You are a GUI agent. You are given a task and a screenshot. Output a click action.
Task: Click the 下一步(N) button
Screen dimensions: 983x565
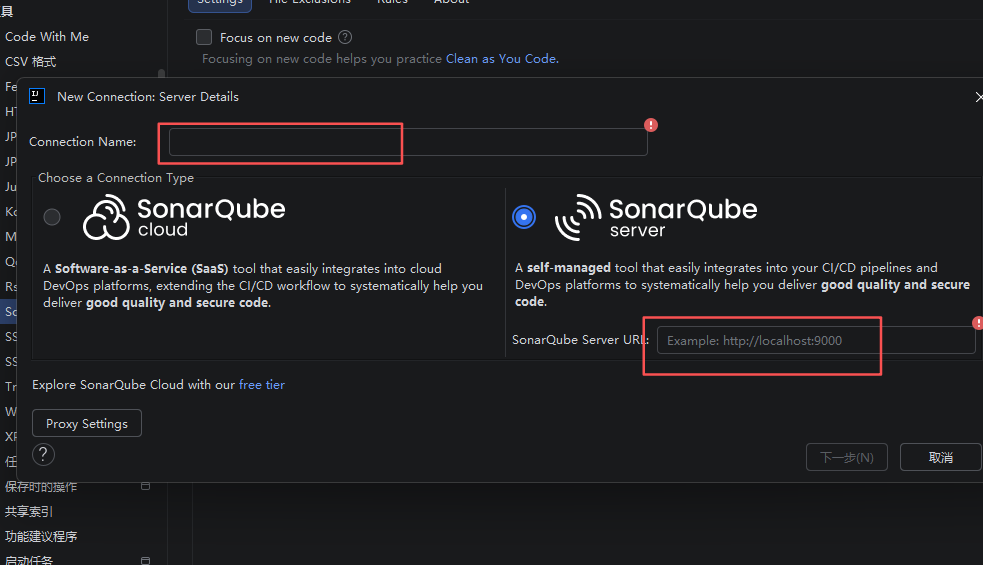(846, 457)
